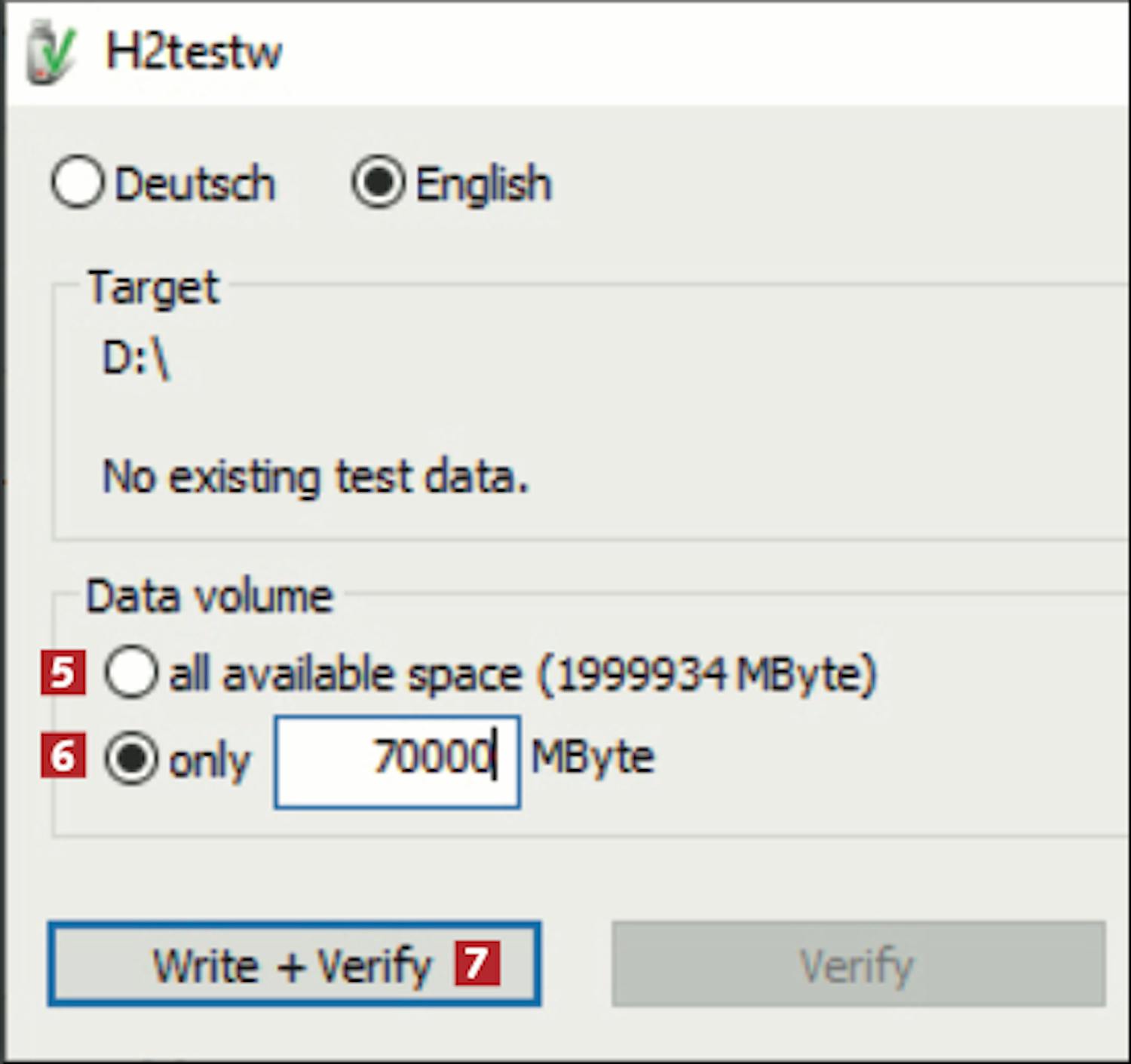Click the H2testw app icon in title bar
Image resolution: width=1131 pixels, height=1064 pixels.
coord(49,52)
